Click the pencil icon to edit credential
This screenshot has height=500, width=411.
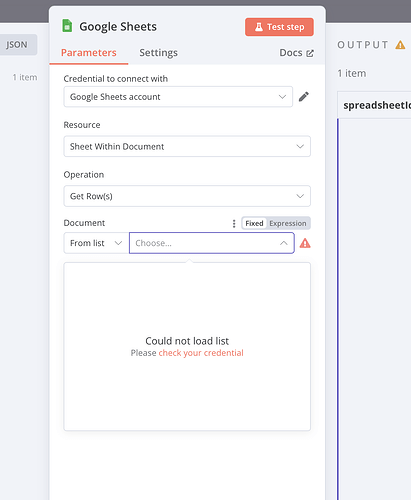[x=304, y=97]
